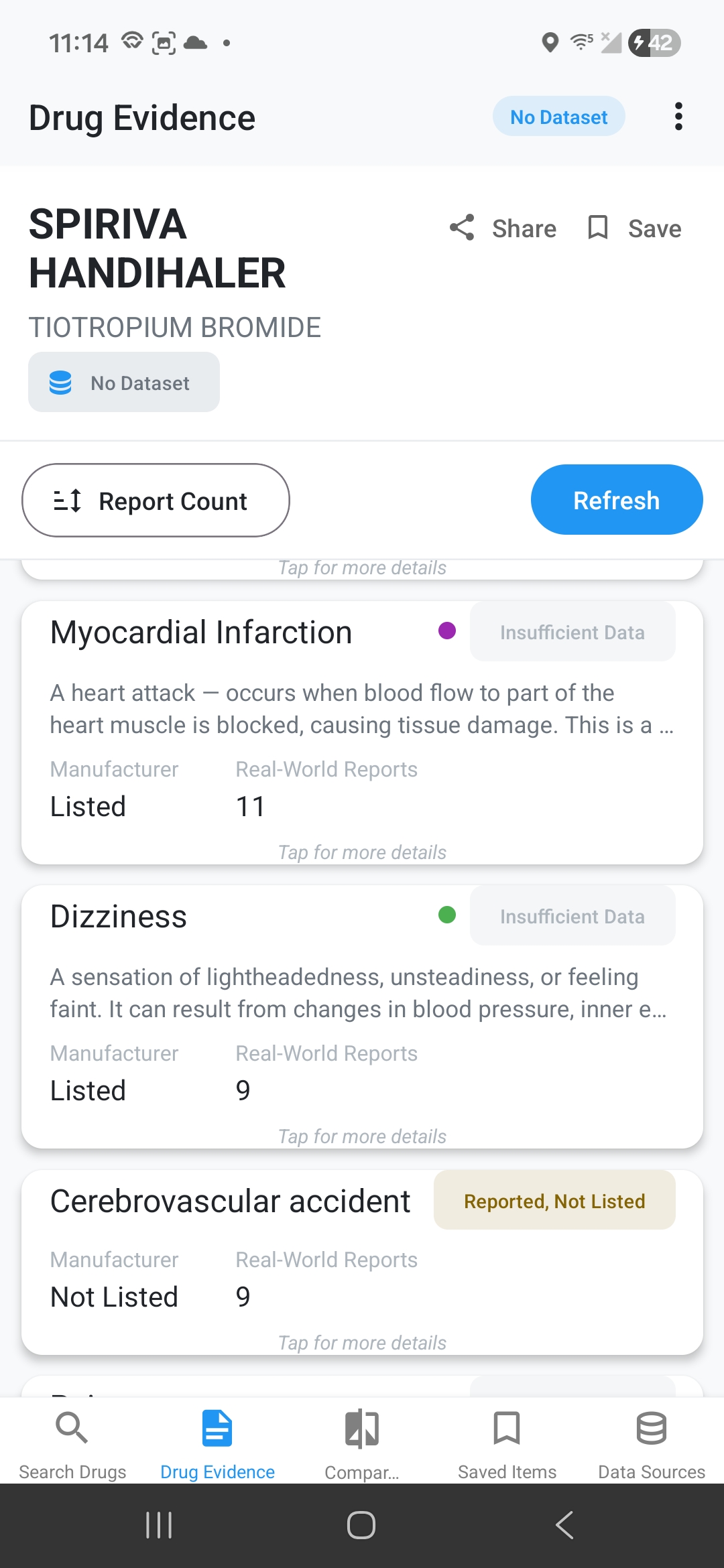Viewport: 724px width, 1568px height.
Task: Tap the No Dataset badge in the header
Action: click(x=558, y=117)
